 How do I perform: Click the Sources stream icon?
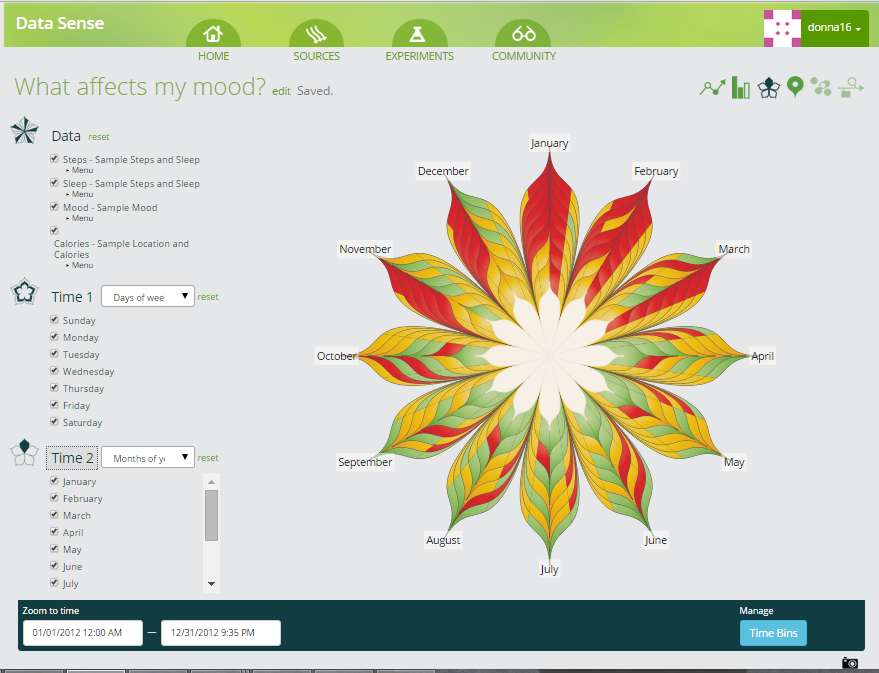(316, 34)
